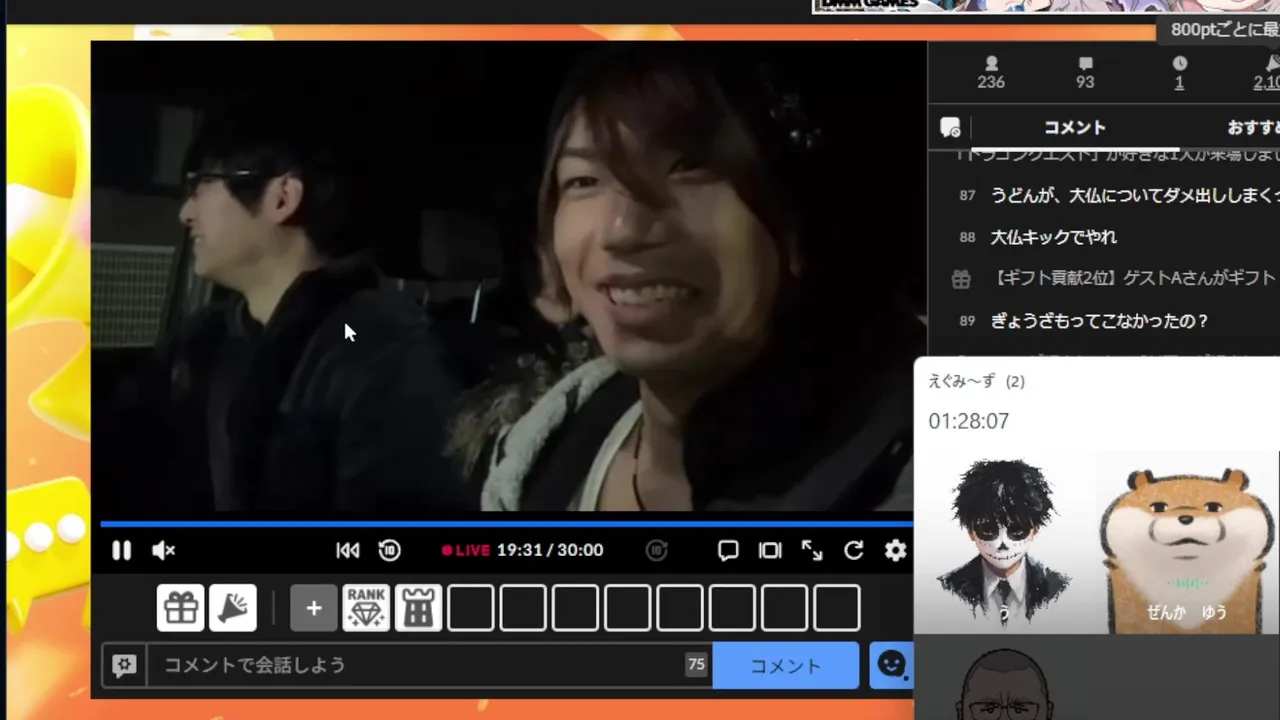Switch to the コメント tab

point(1075,128)
